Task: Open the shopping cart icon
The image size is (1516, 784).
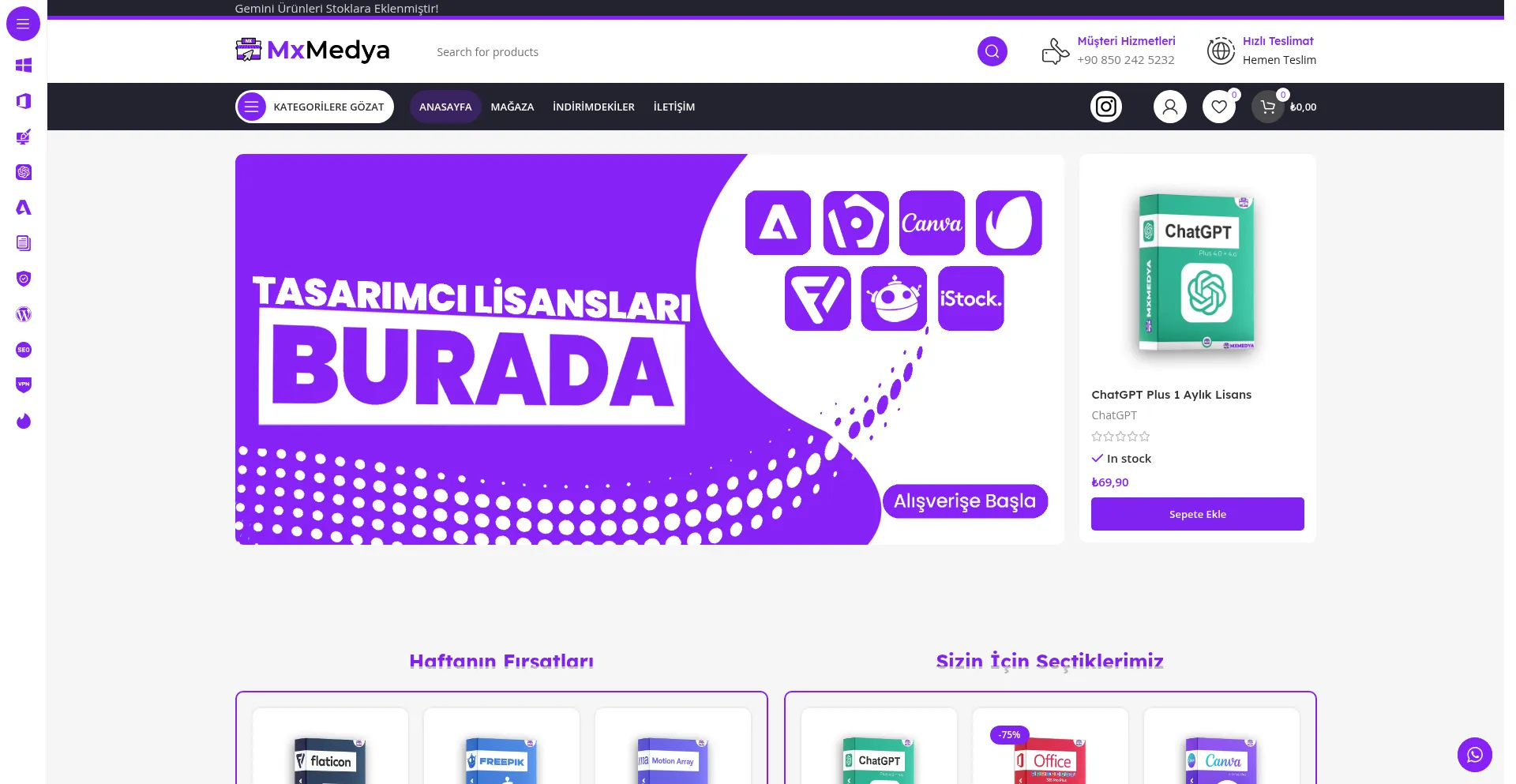Action: 1267,107
